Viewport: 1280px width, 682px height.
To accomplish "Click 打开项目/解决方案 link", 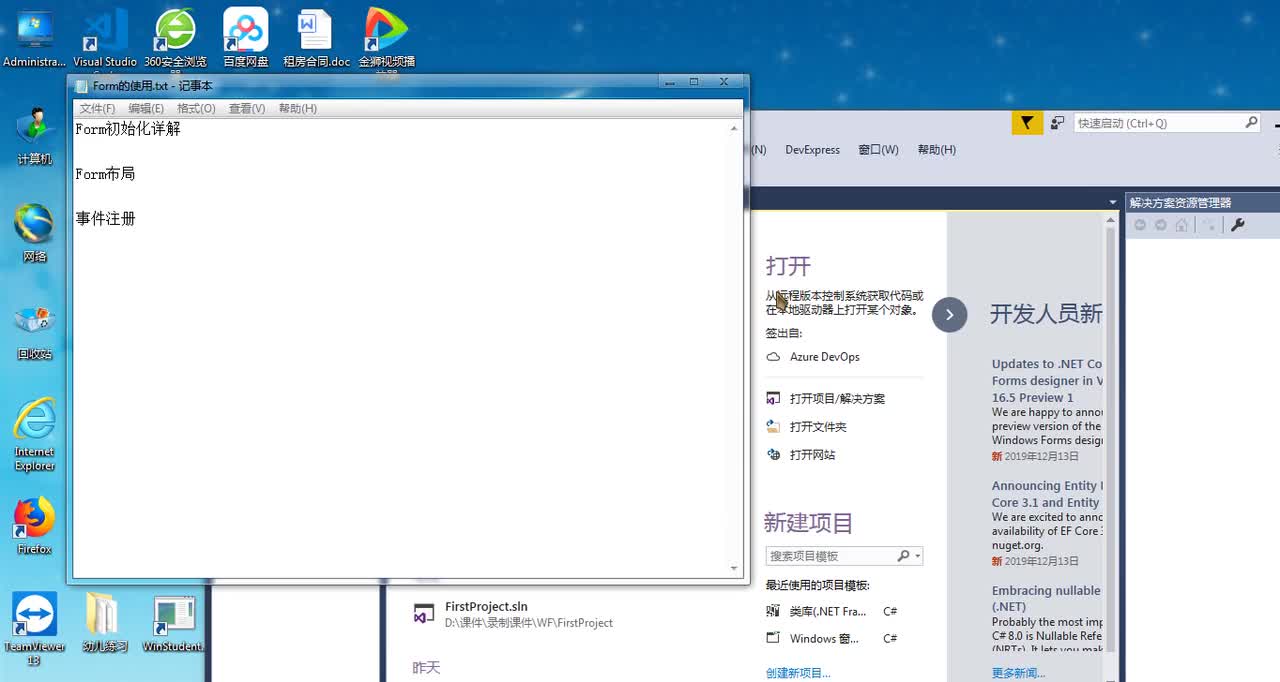I will 837,398.
